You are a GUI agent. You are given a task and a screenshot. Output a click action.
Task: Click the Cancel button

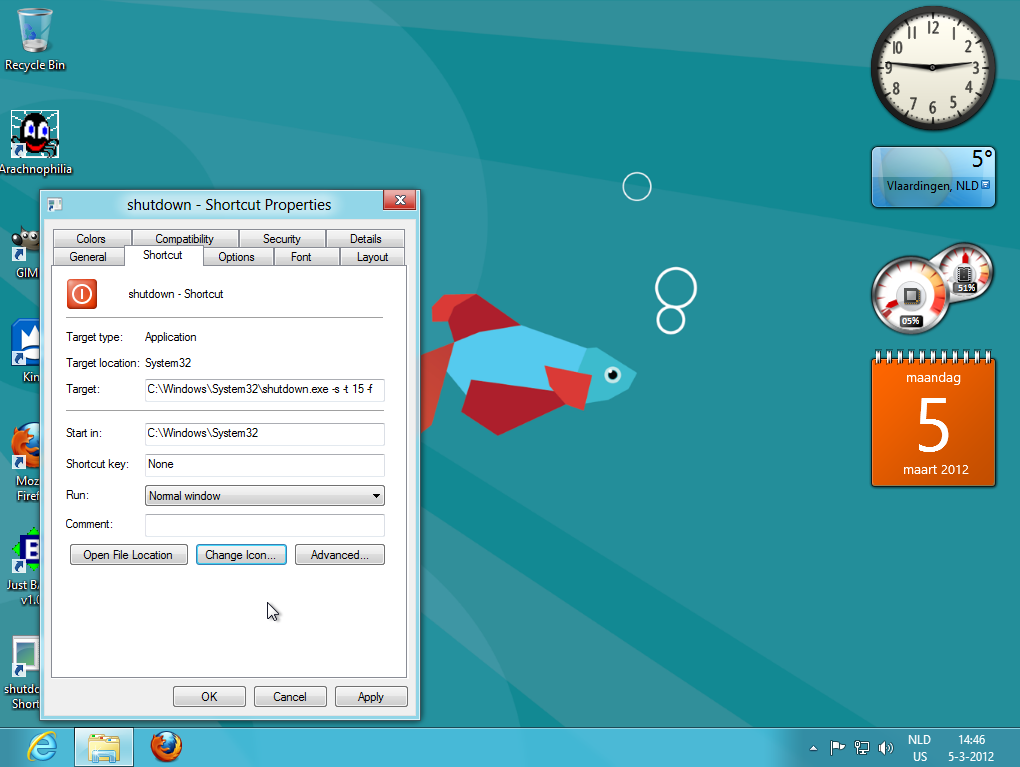[290, 697]
